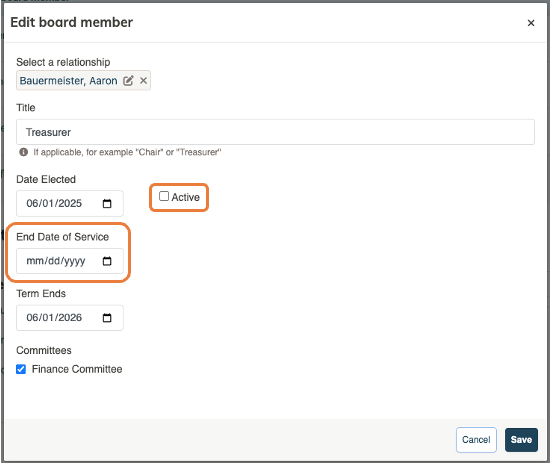
Task: Click the Cancel button
Action: 476,440
